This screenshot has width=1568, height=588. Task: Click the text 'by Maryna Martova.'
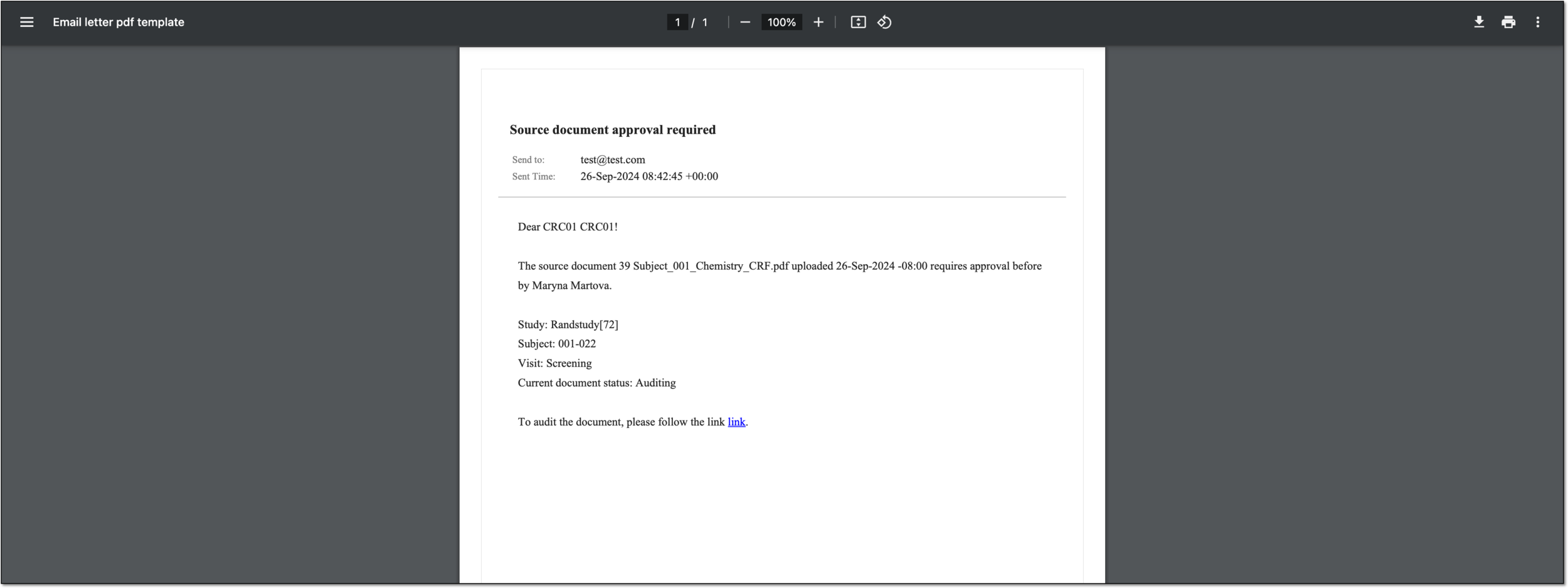pos(564,286)
